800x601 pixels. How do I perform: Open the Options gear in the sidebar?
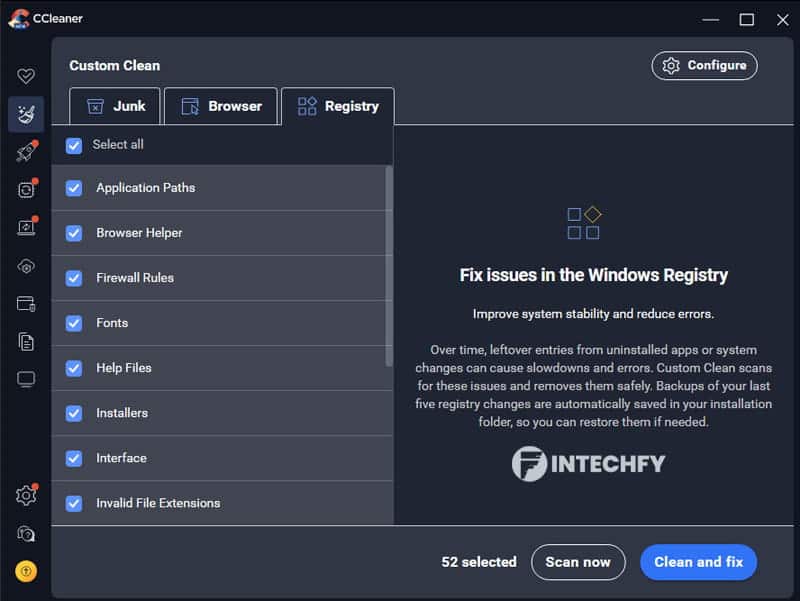[x=26, y=495]
